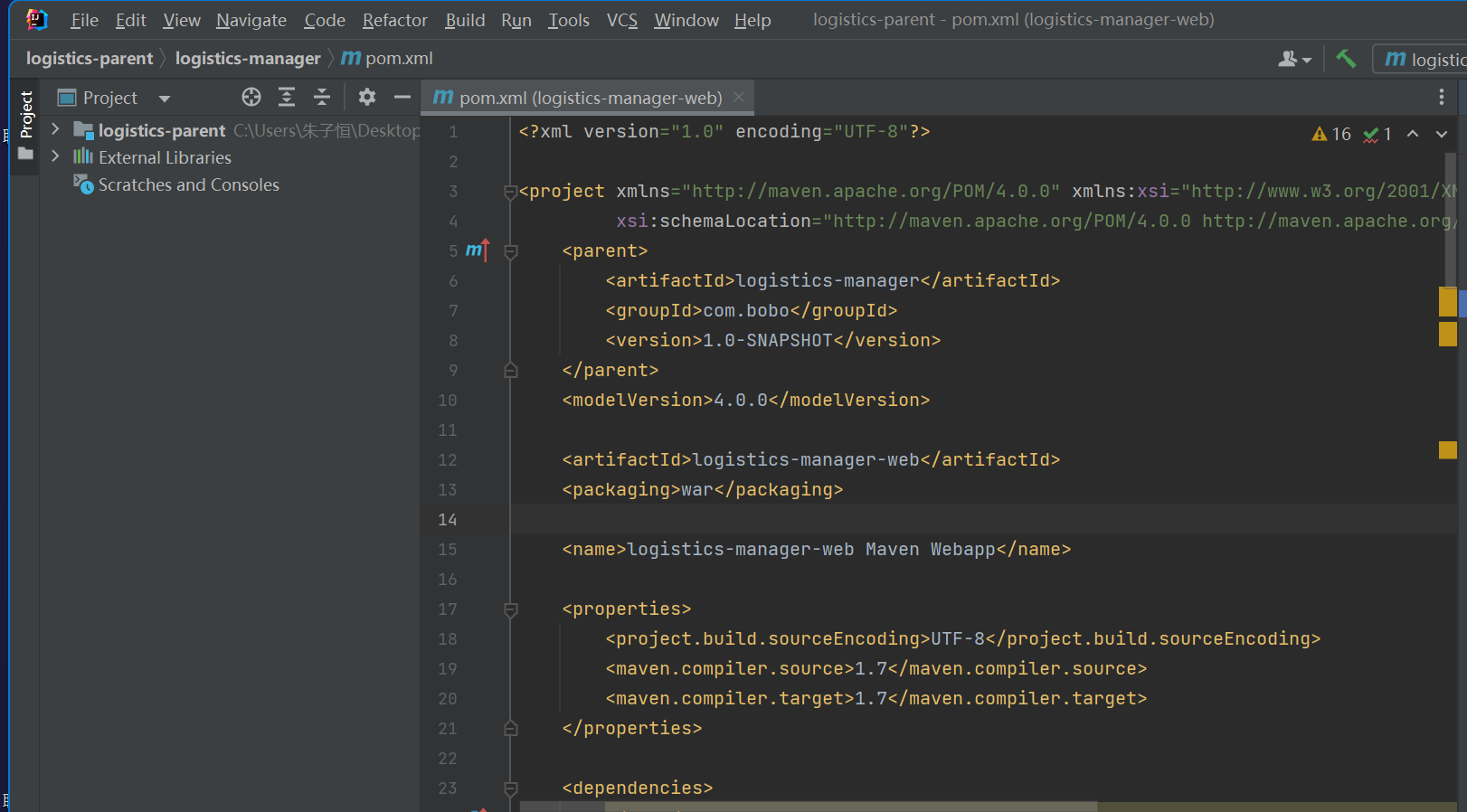This screenshot has width=1467, height=812.
Task: Click the Expand All icon in Project panel
Action: [x=287, y=98]
